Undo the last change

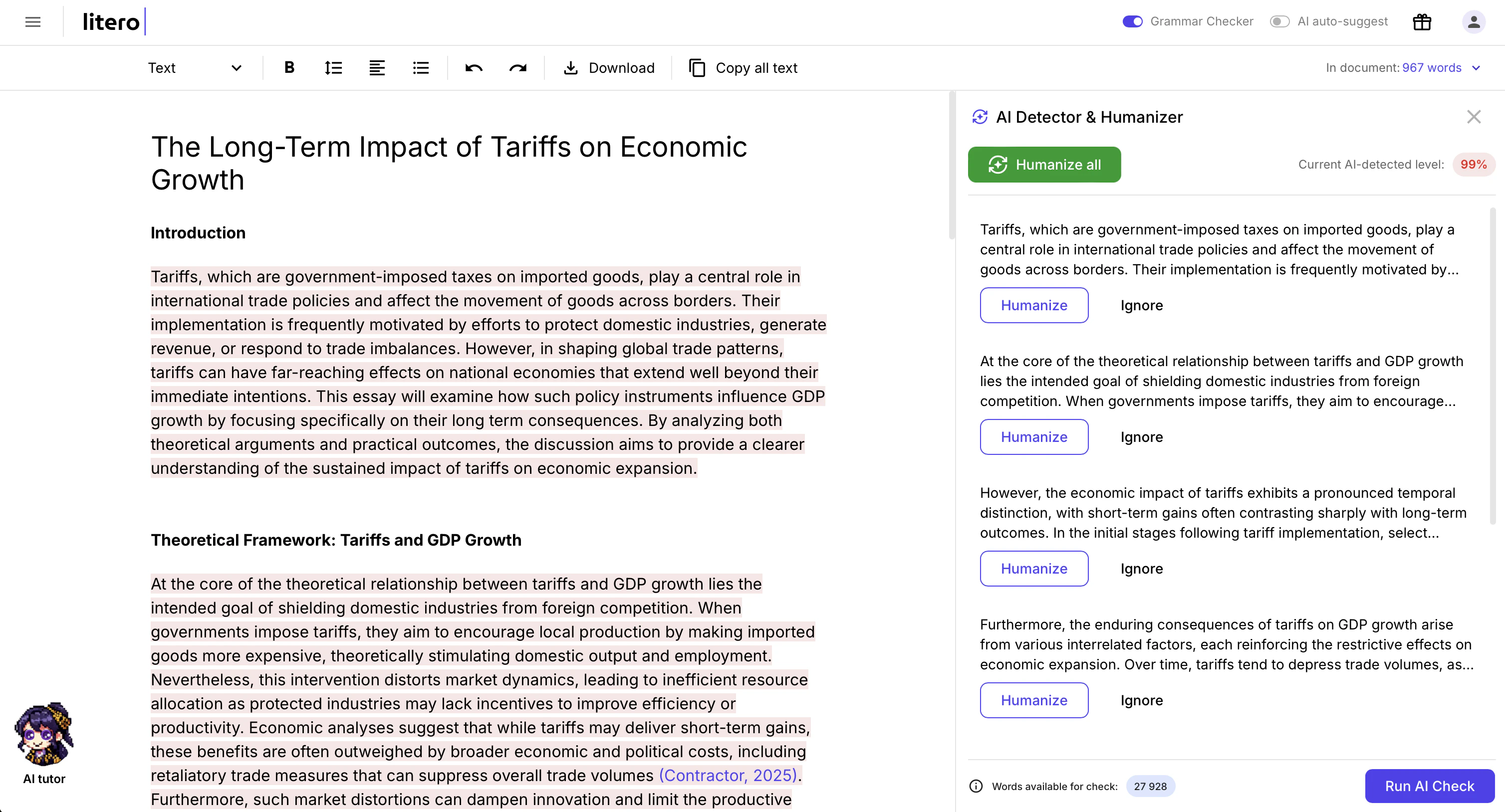(474, 68)
